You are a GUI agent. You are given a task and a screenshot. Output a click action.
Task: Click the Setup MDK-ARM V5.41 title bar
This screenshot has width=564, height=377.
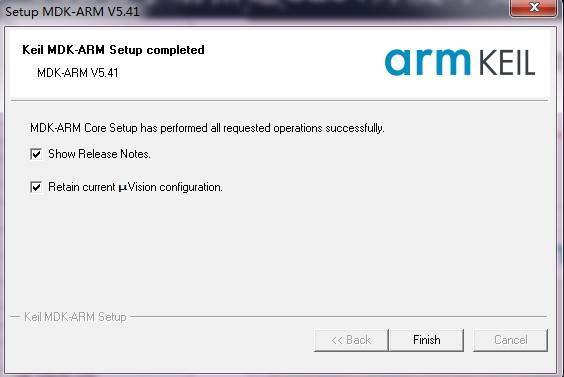252,12
